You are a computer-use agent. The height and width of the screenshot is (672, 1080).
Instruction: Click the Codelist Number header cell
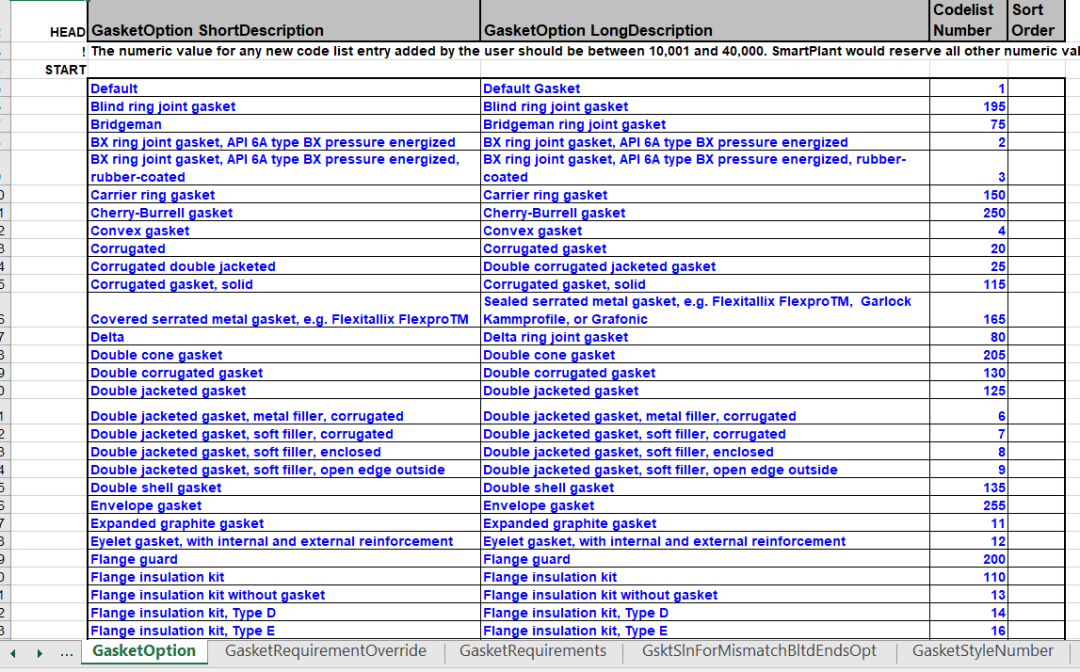(968, 21)
